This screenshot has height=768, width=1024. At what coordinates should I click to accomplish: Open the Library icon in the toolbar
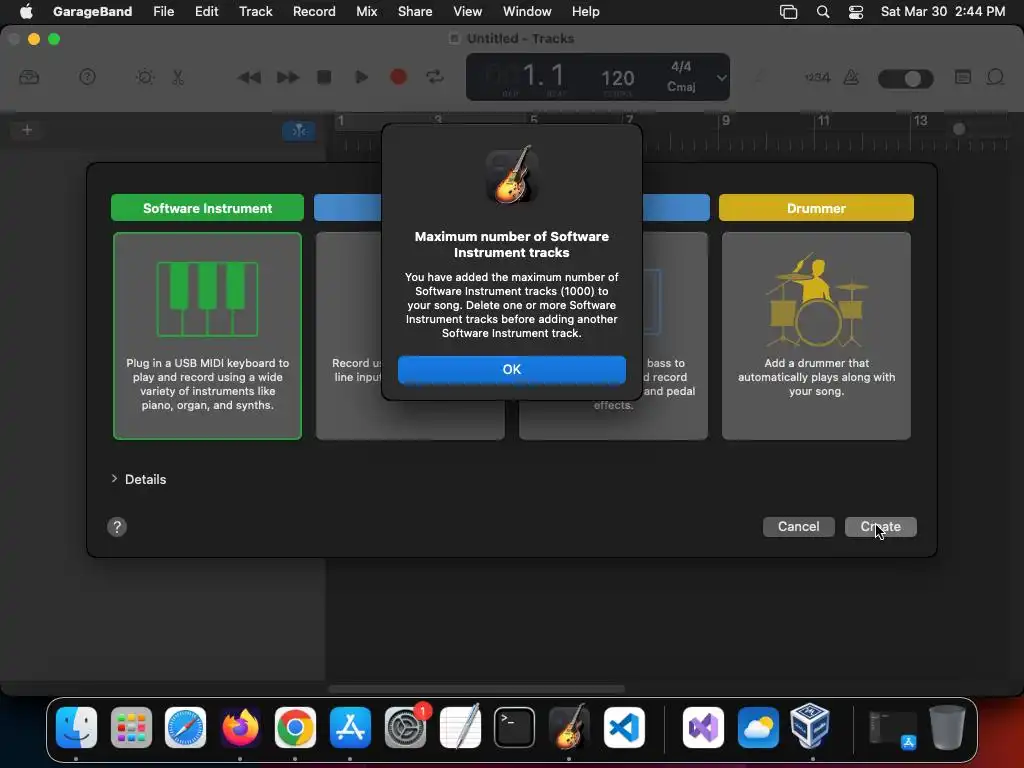pyautogui.click(x=29, y=77)
